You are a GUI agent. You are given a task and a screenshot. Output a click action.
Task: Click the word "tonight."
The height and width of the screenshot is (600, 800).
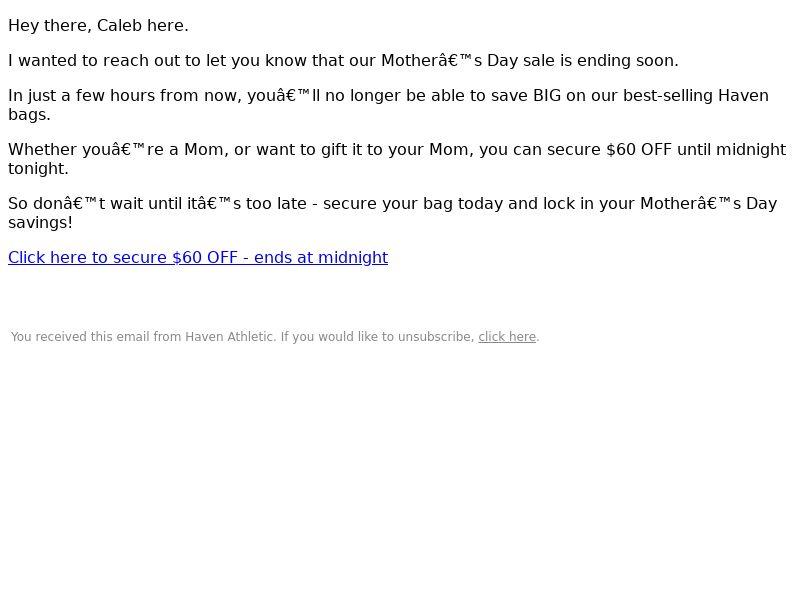pyautogui.click(x=38, y=169)
